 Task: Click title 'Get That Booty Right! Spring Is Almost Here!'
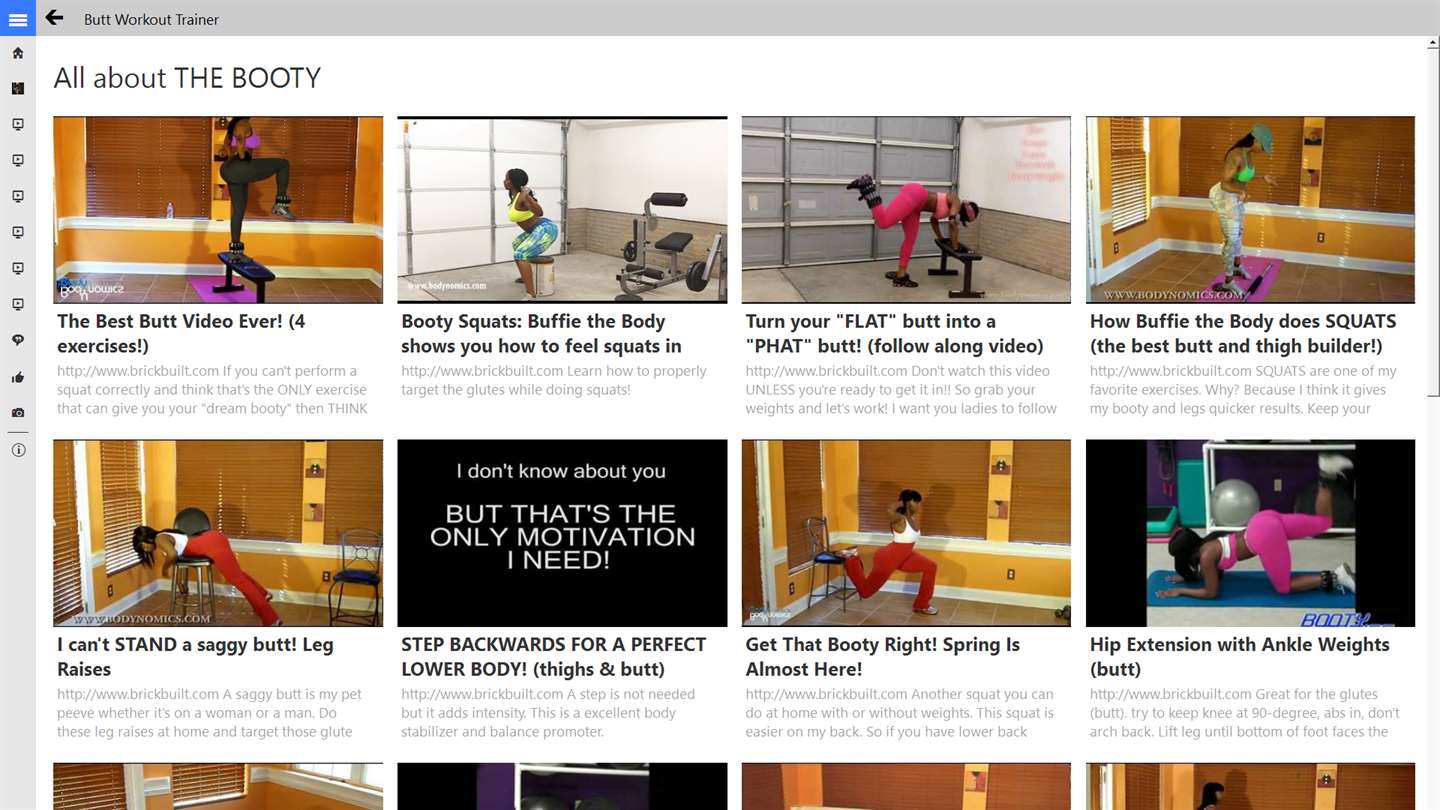pos(883,657)
